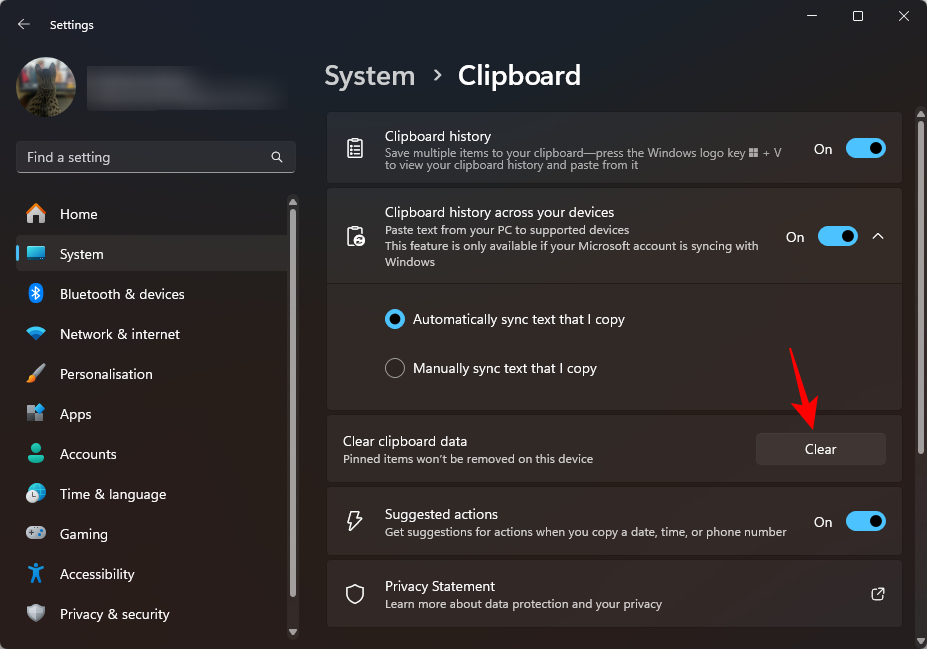Screen dimensions: 927x649
Task: Click System in the breadcrumb
Action: coord(369,76)
